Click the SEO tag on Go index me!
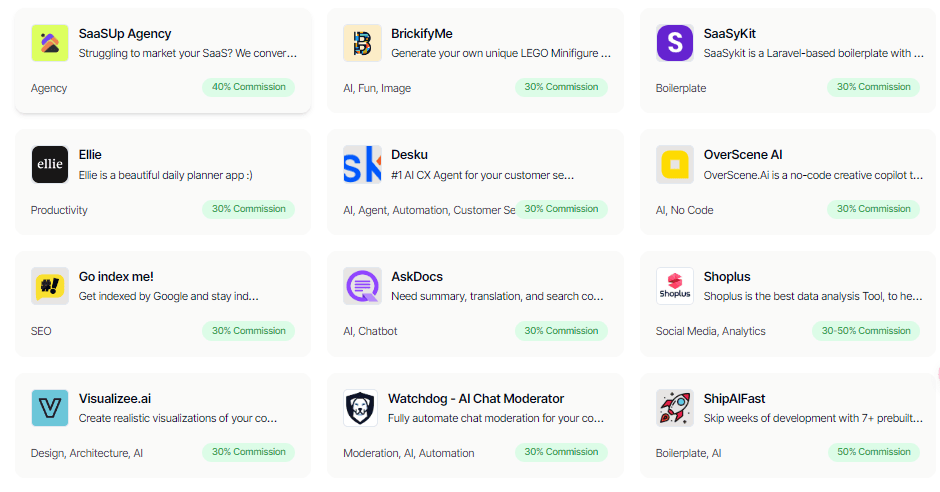Image resolution: width=940 pixels, height=492 pixels. tap(41, 331)
